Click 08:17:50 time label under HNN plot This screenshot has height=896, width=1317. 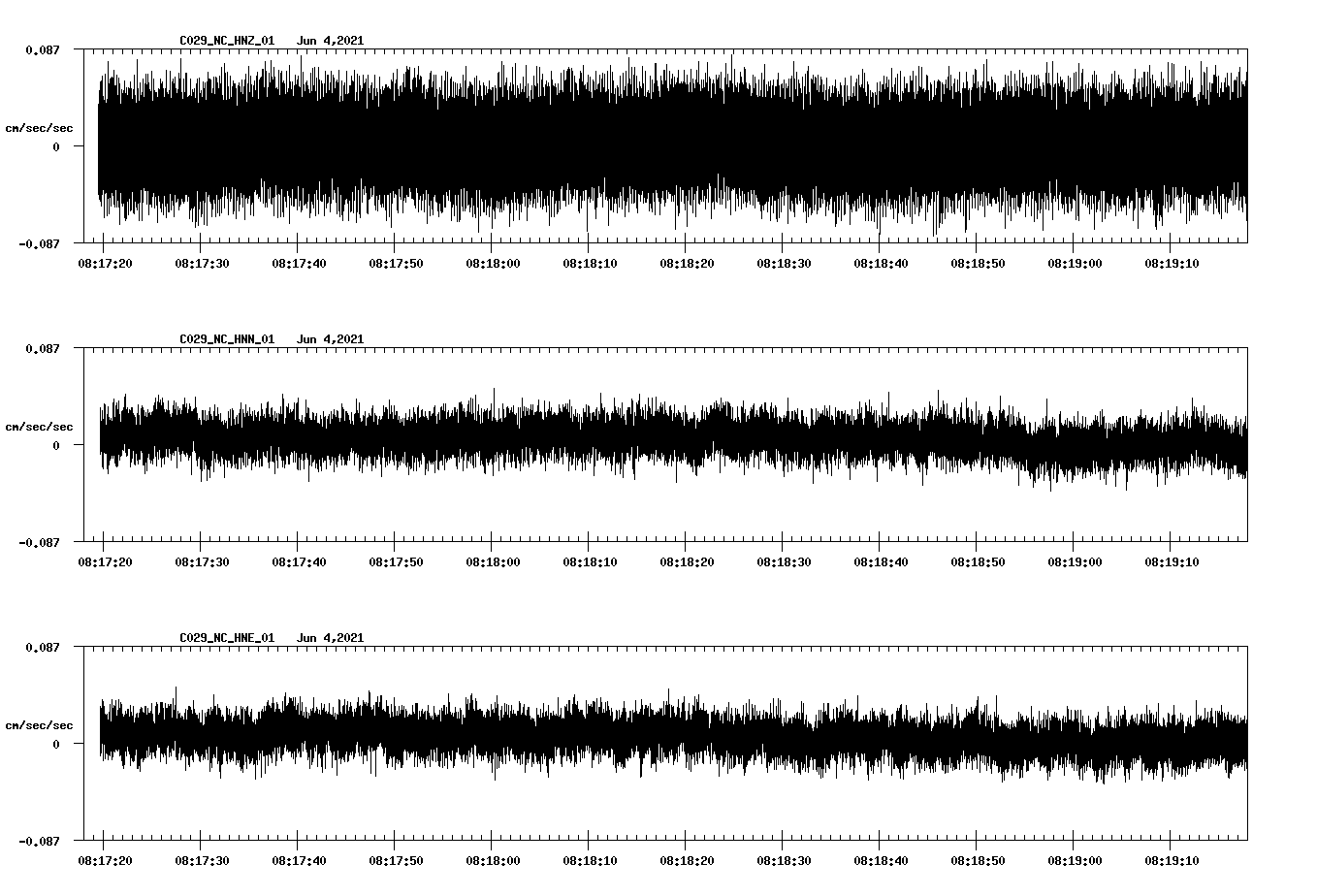[x=396, y=562]
